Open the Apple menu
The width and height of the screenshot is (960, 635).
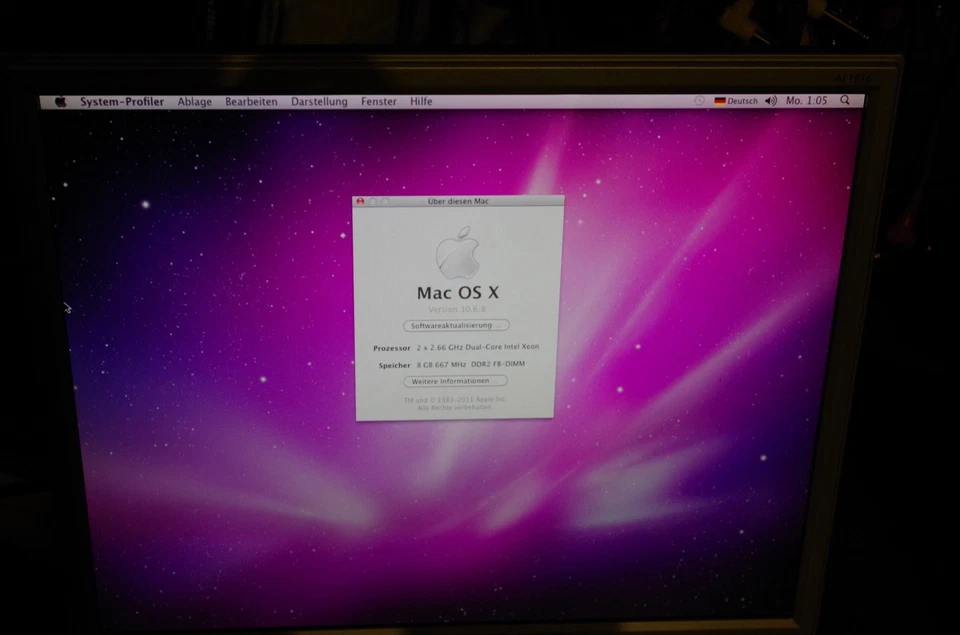pos(60,101)
